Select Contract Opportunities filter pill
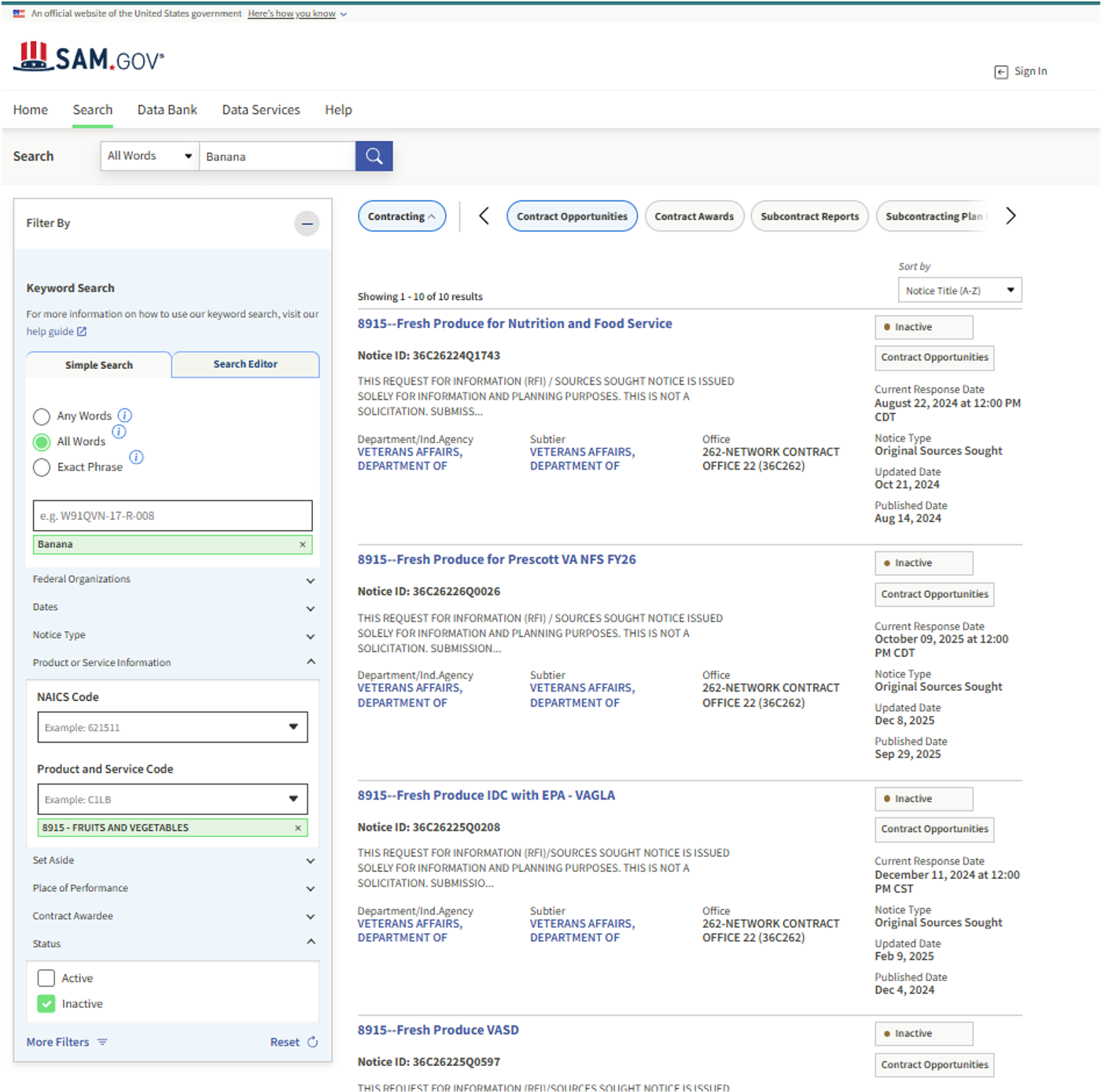This screenshot has width=1101, height=1092. coord(572,216)
